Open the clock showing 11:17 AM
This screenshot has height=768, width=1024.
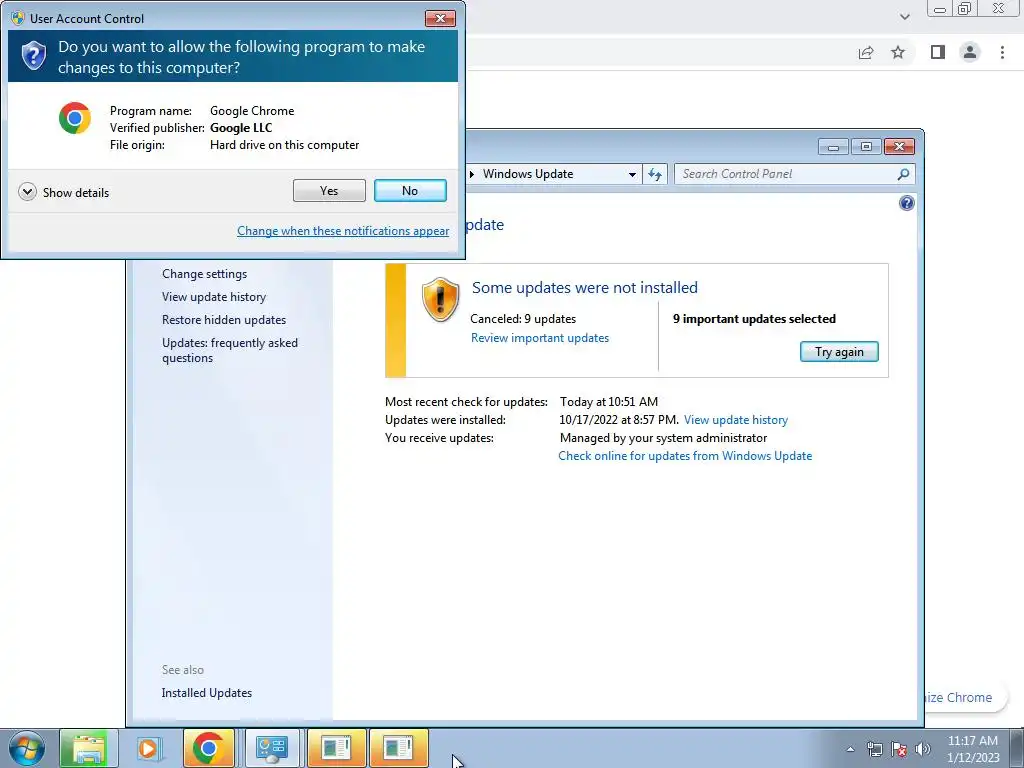click(973, 749)
